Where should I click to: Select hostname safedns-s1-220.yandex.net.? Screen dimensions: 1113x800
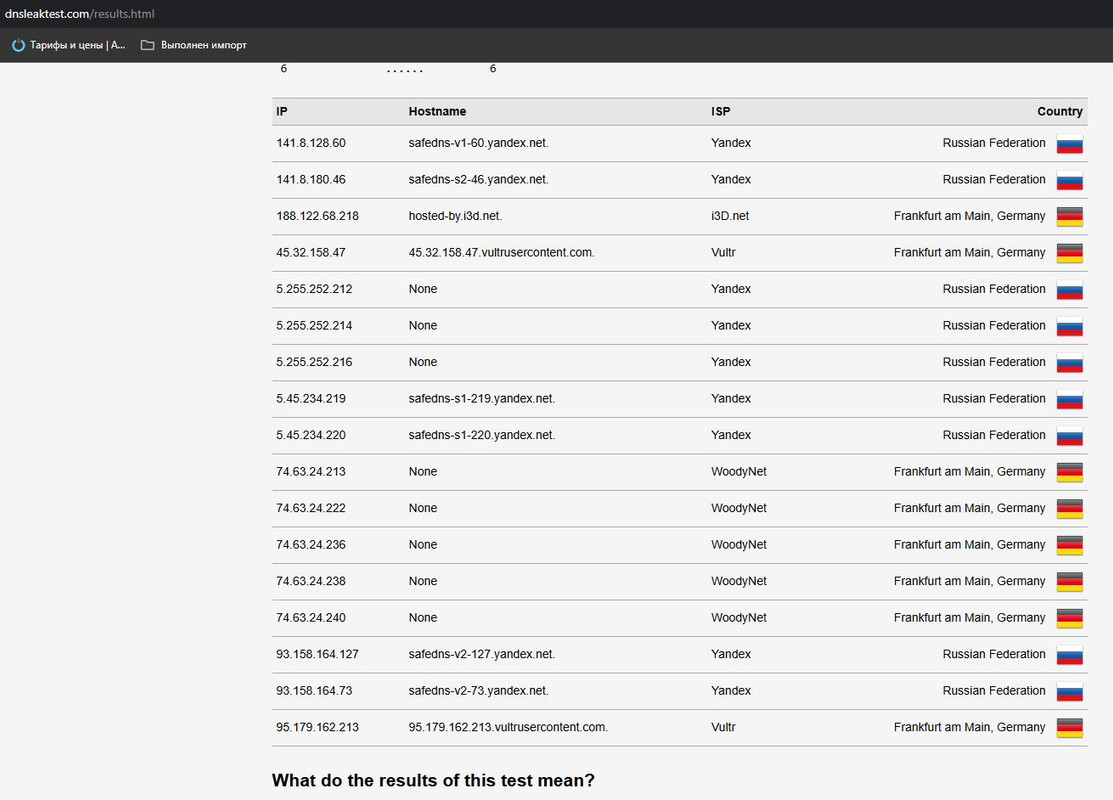tap(482, 435)
